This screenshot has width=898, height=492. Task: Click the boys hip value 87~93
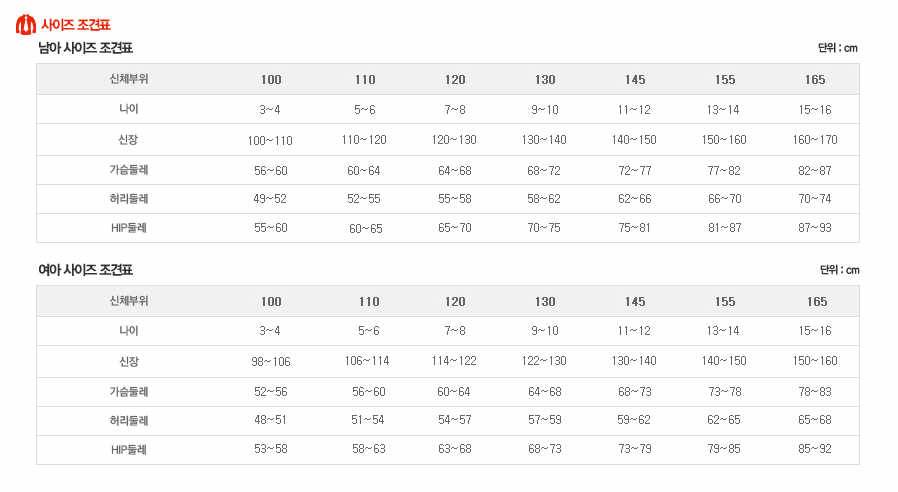[814, 228]
